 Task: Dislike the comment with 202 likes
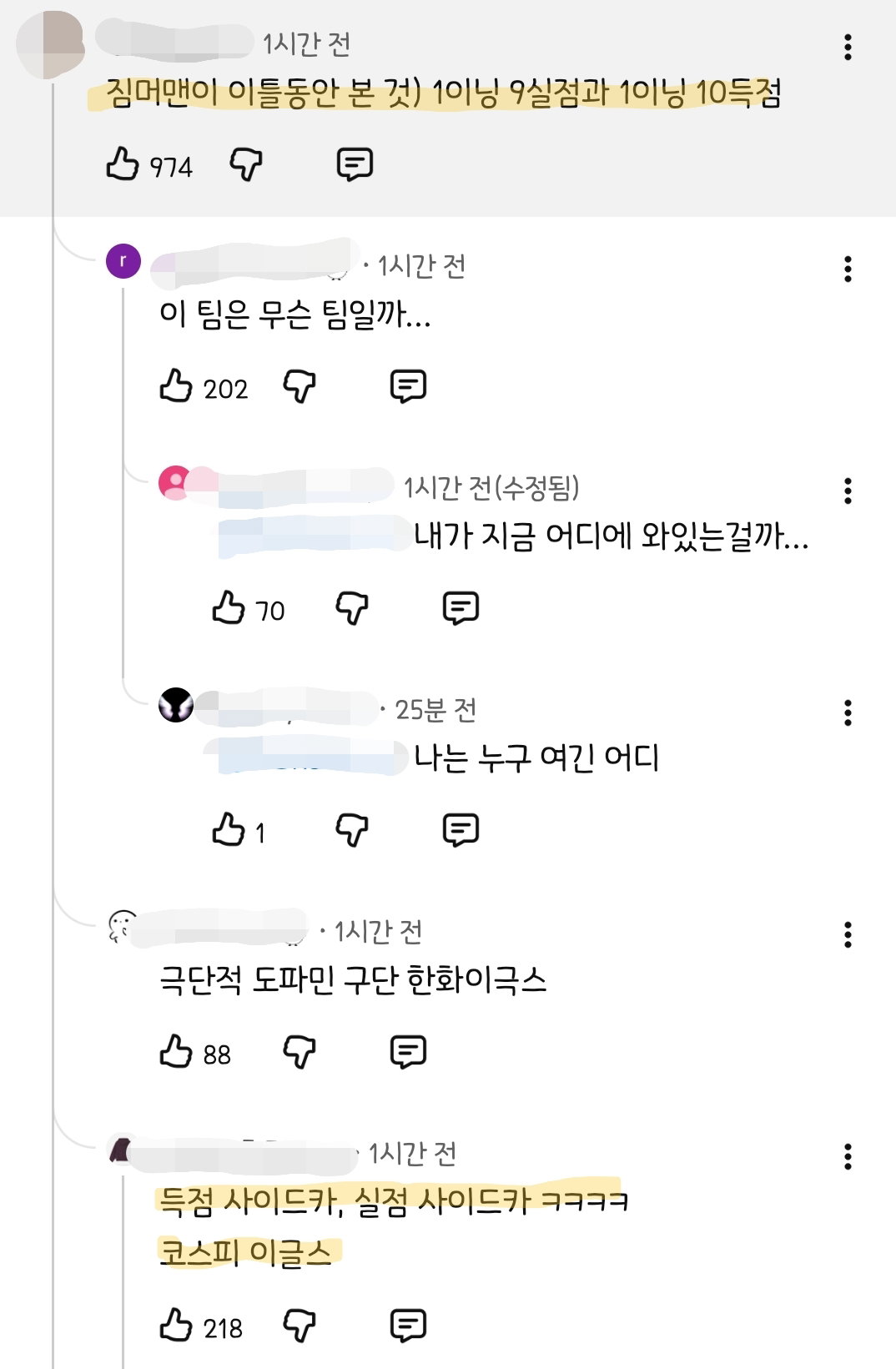tap(300, 386)
